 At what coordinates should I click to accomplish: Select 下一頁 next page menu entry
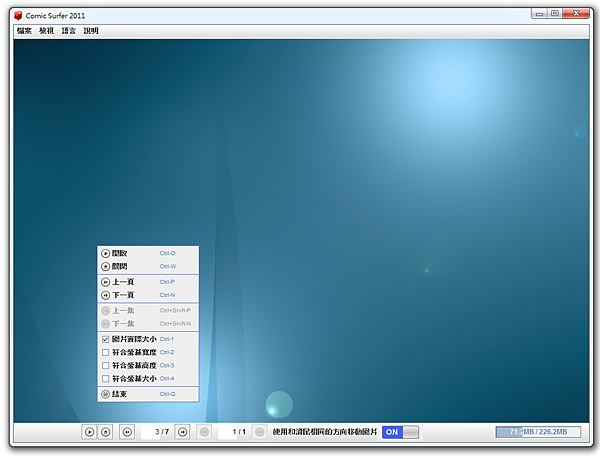[148, 295]
